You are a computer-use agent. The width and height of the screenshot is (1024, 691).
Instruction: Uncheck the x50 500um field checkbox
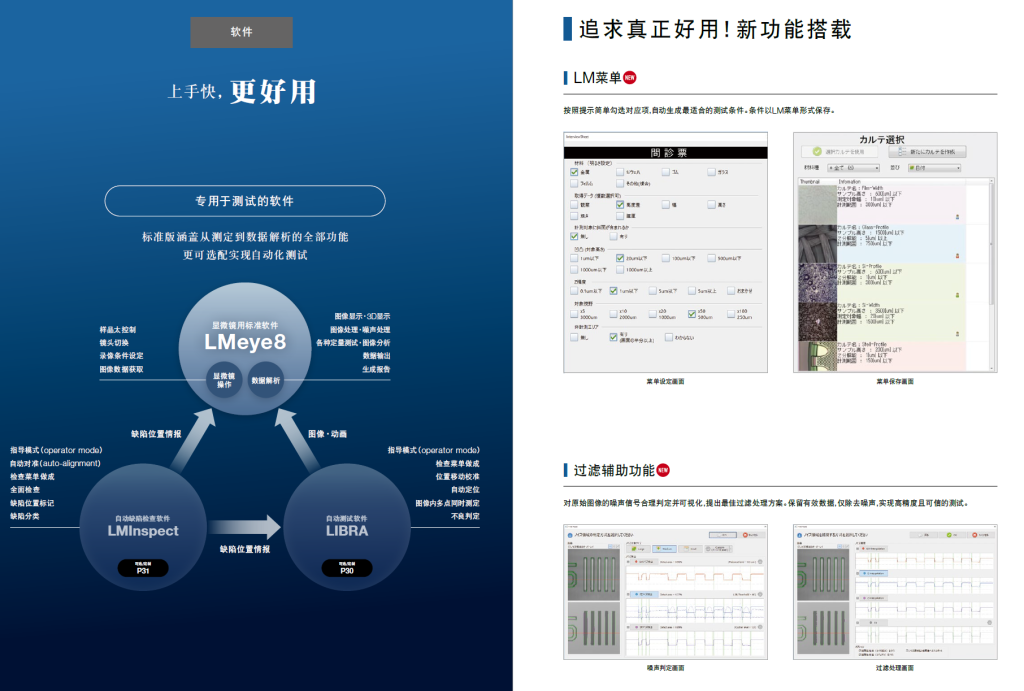point(691,314)
